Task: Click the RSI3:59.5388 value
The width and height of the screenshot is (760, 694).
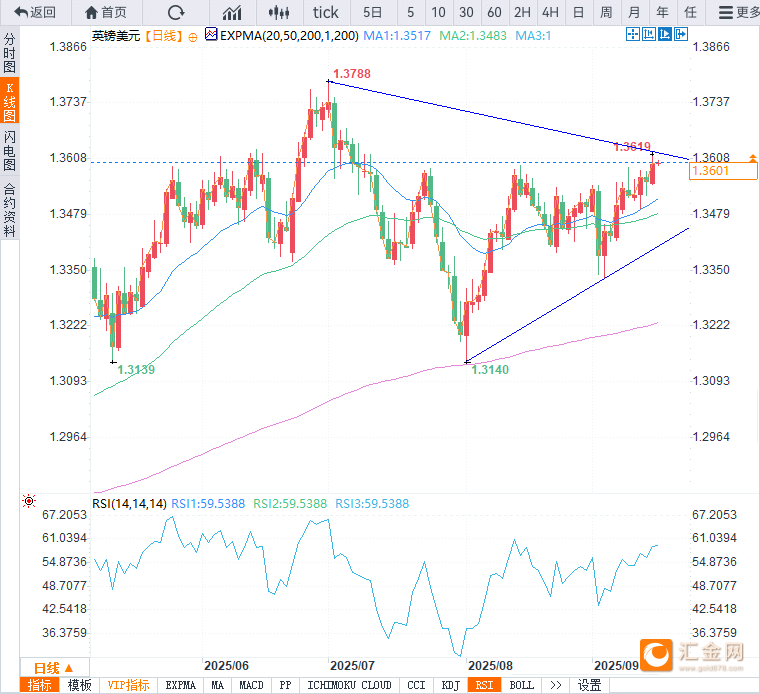Action: coord(372,504)
